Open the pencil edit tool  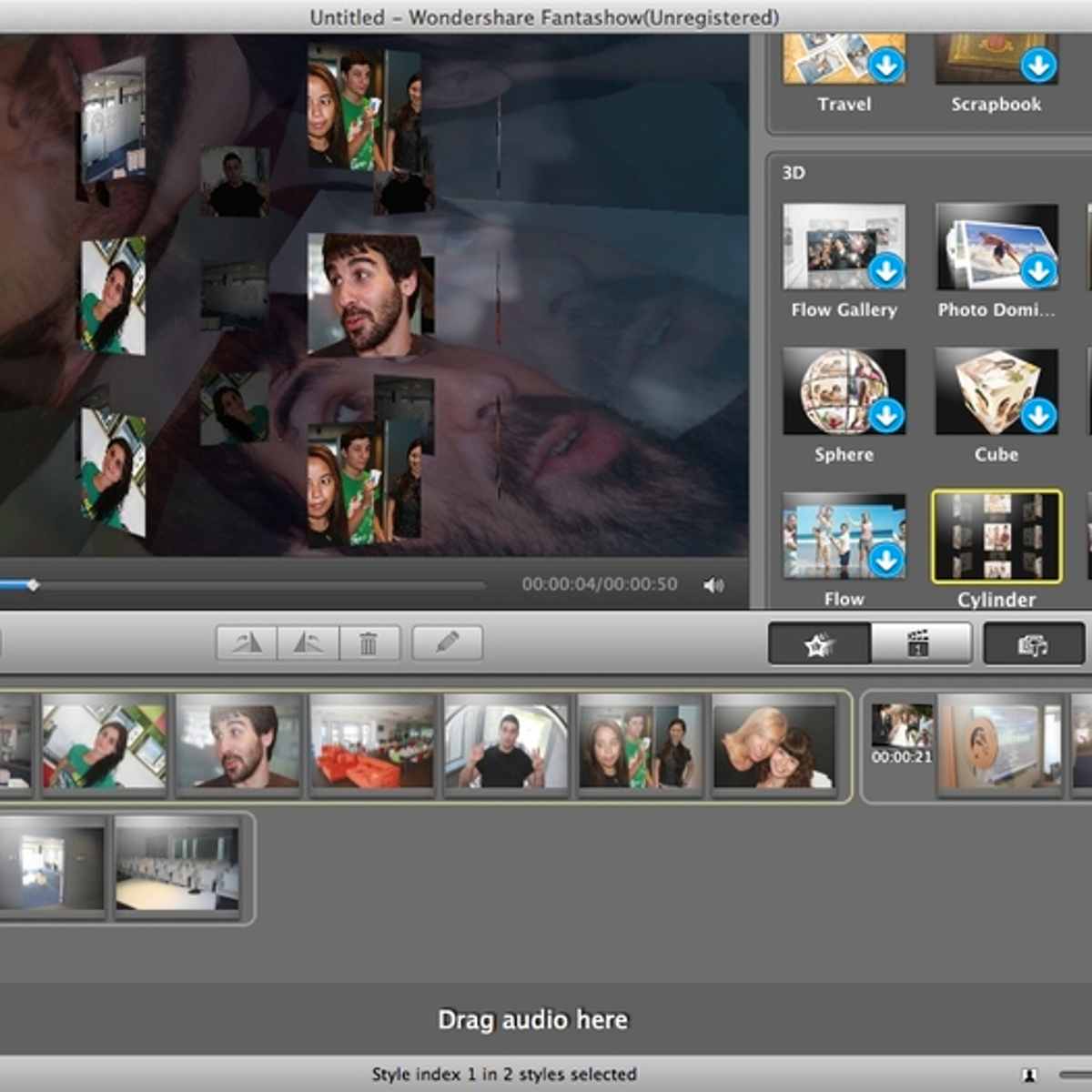click(447, 643)
